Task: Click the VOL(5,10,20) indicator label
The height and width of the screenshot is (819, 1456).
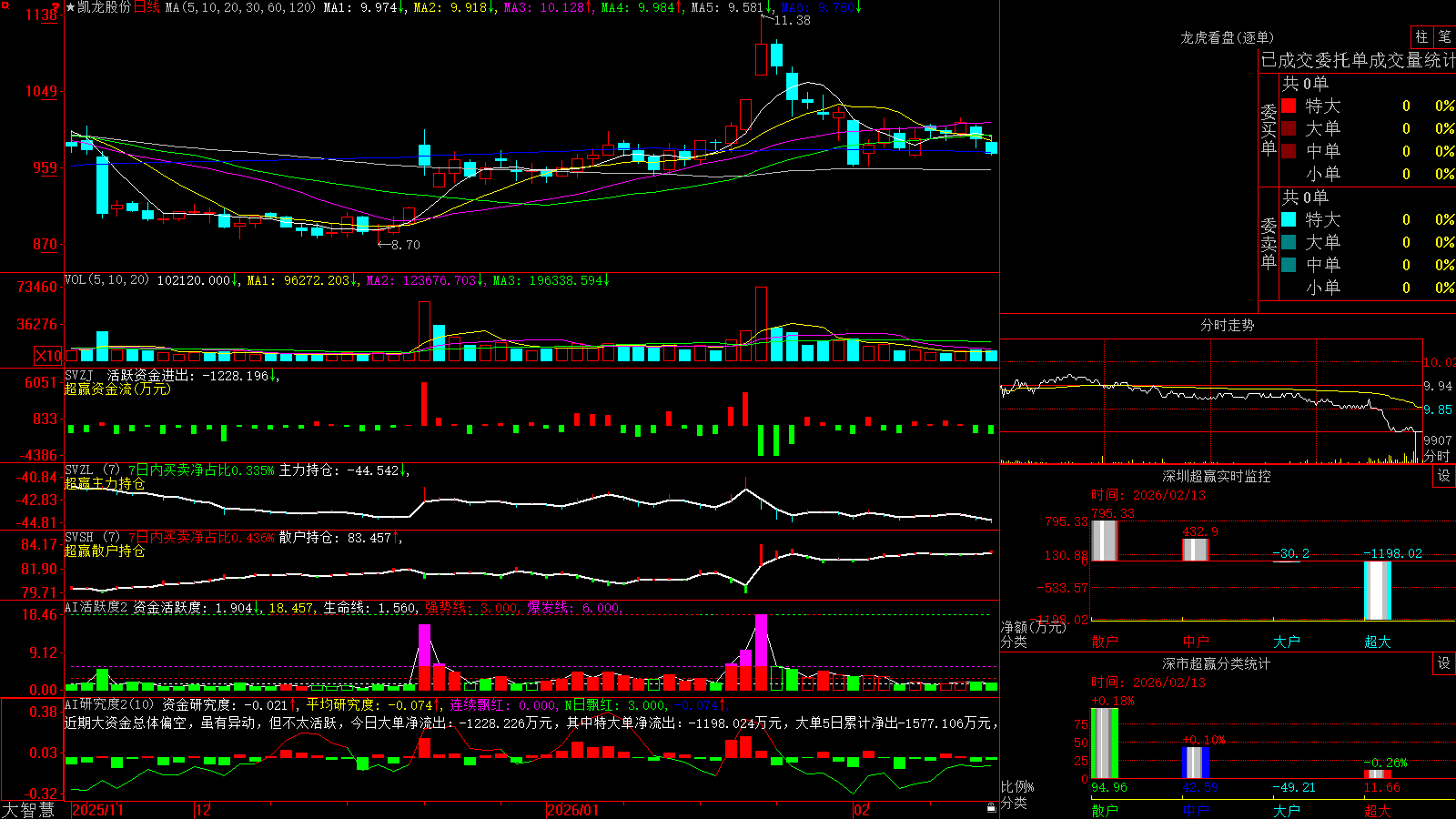Action: tap(107, 280)
